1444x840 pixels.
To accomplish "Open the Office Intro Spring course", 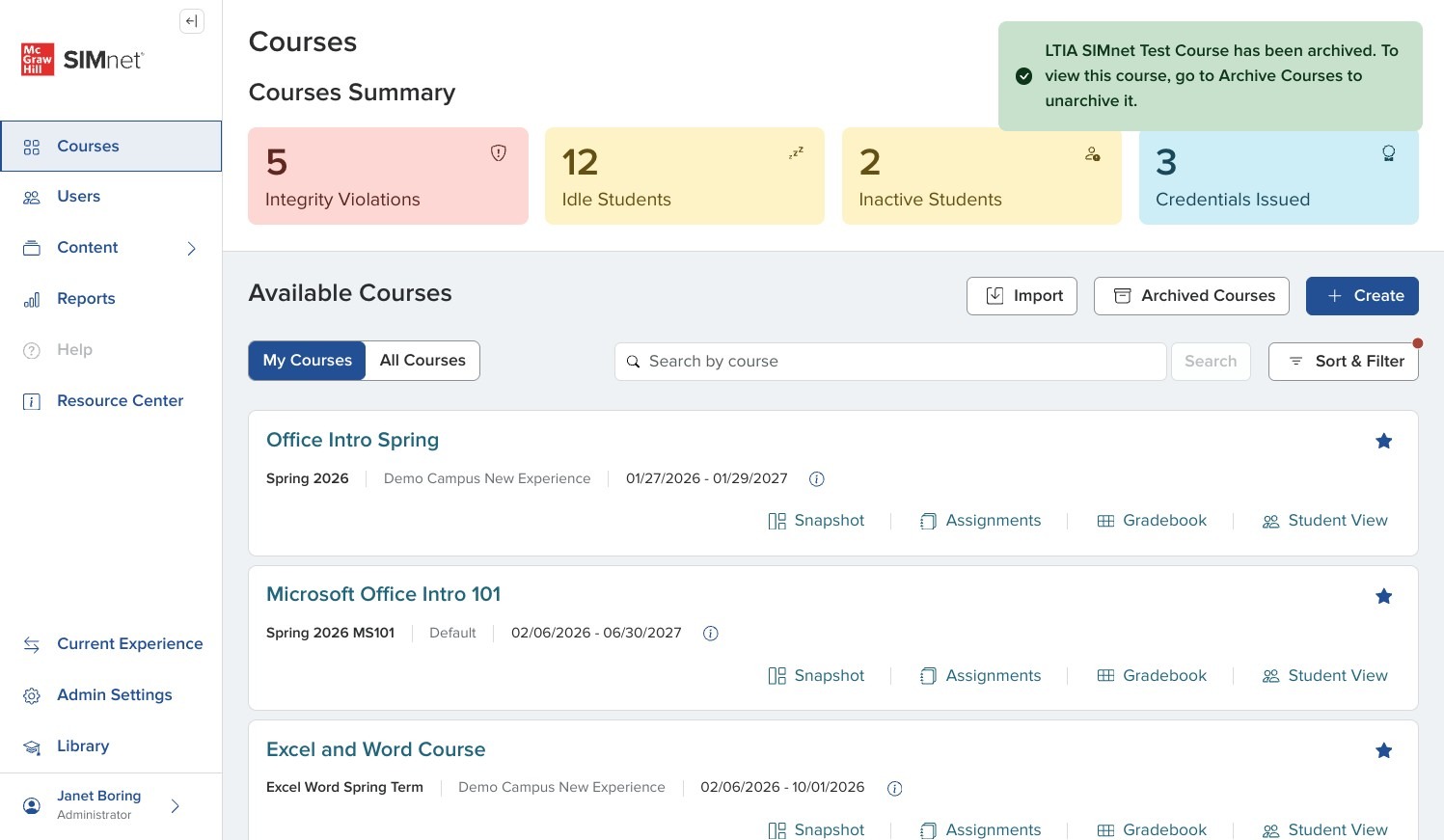I will click(x=352, y=440).
